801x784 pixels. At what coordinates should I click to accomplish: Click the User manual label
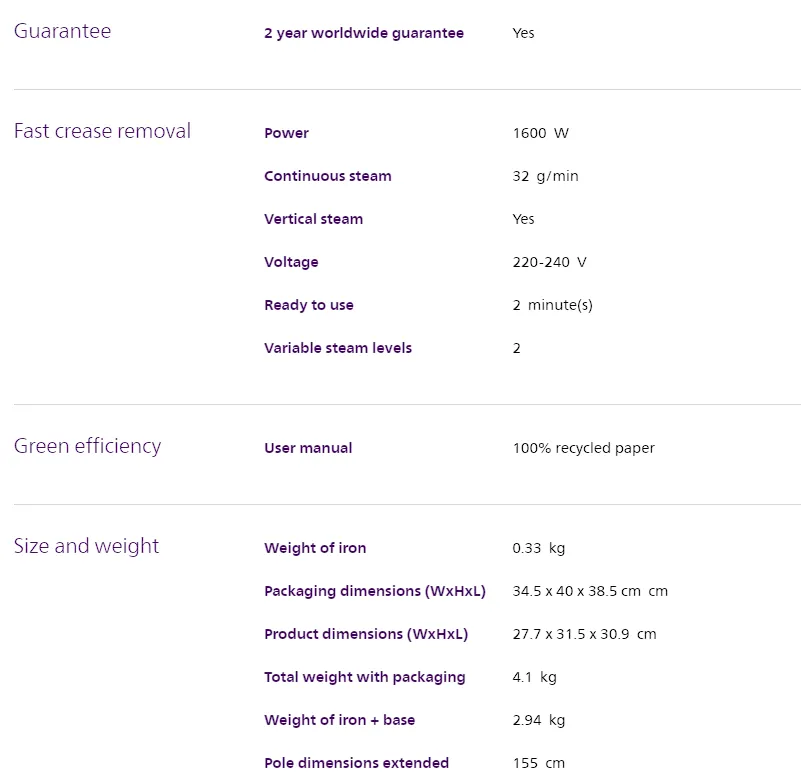308,448
